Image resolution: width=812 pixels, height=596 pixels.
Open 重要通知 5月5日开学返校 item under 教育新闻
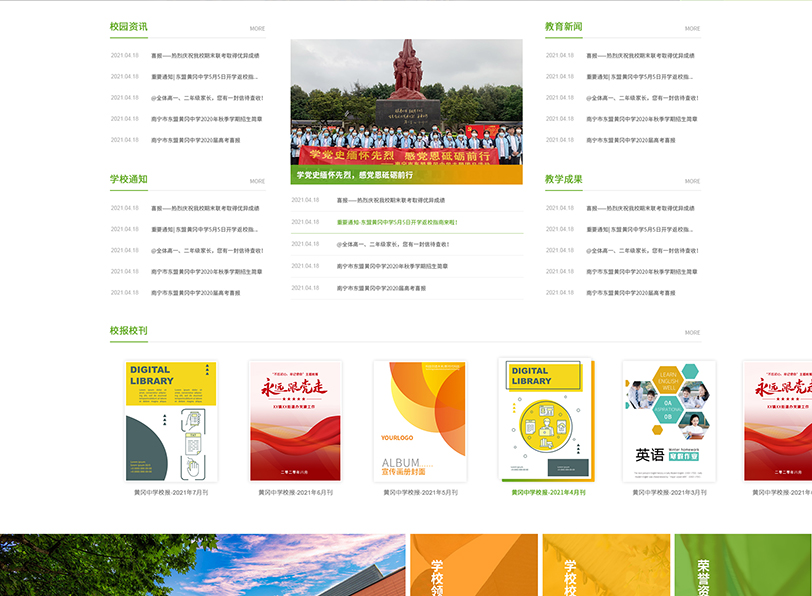pyautogui.click(x=640, y=77)
